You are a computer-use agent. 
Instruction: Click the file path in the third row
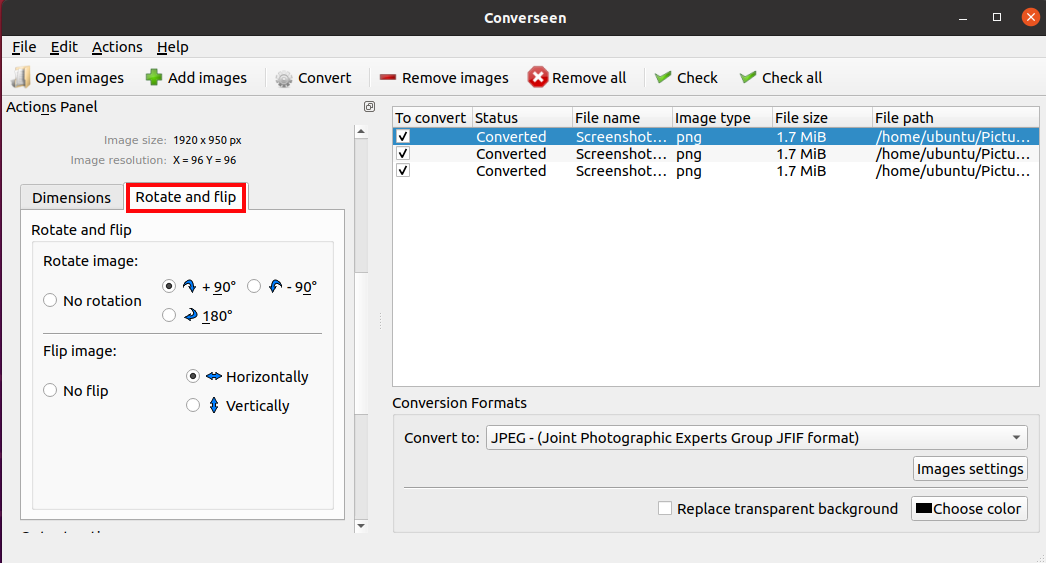pyautogui.click(x=953, y=171)
